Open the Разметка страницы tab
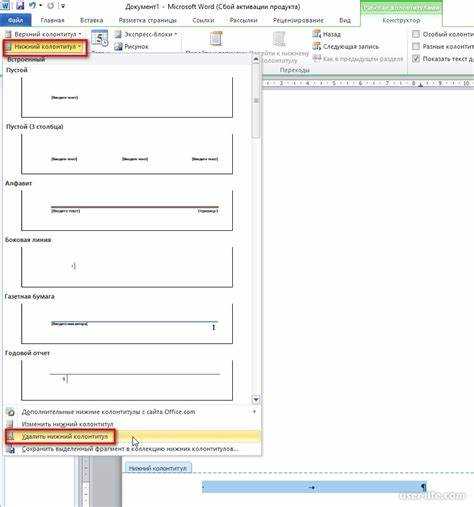474x507 pixels. 148,20
